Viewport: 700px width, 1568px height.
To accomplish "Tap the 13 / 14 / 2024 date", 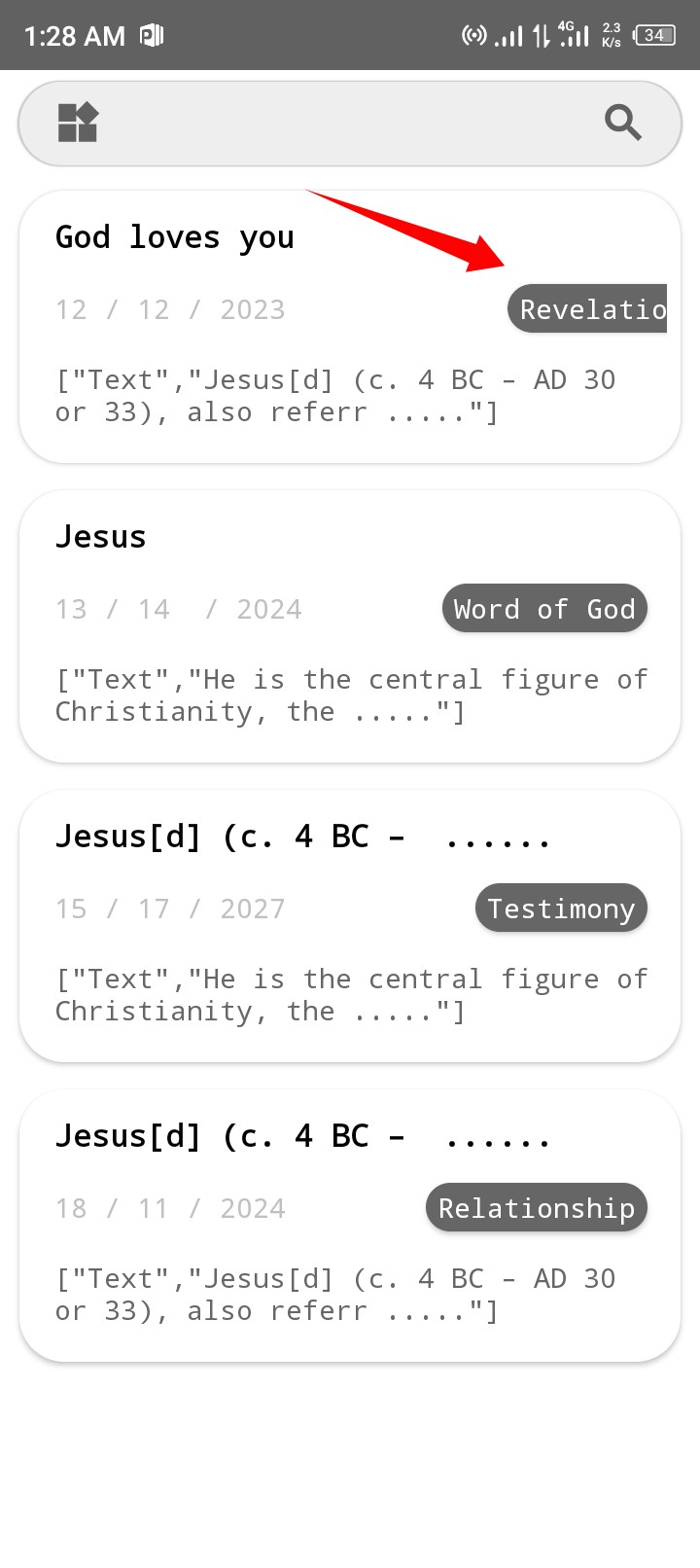I will click(x=179, y=609).
